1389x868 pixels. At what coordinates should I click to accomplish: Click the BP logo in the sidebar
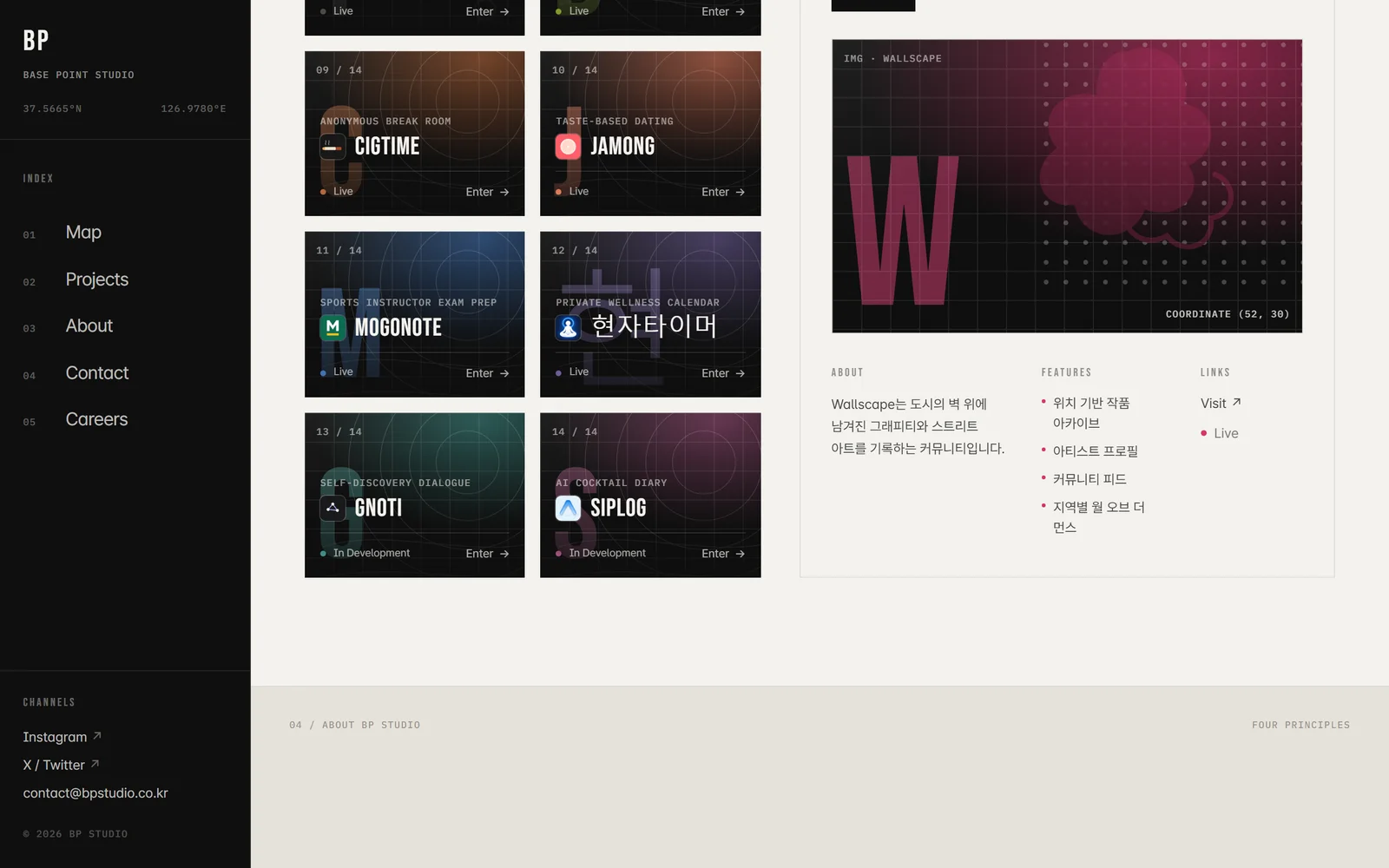pyautogui.click(x=36, y=41)
